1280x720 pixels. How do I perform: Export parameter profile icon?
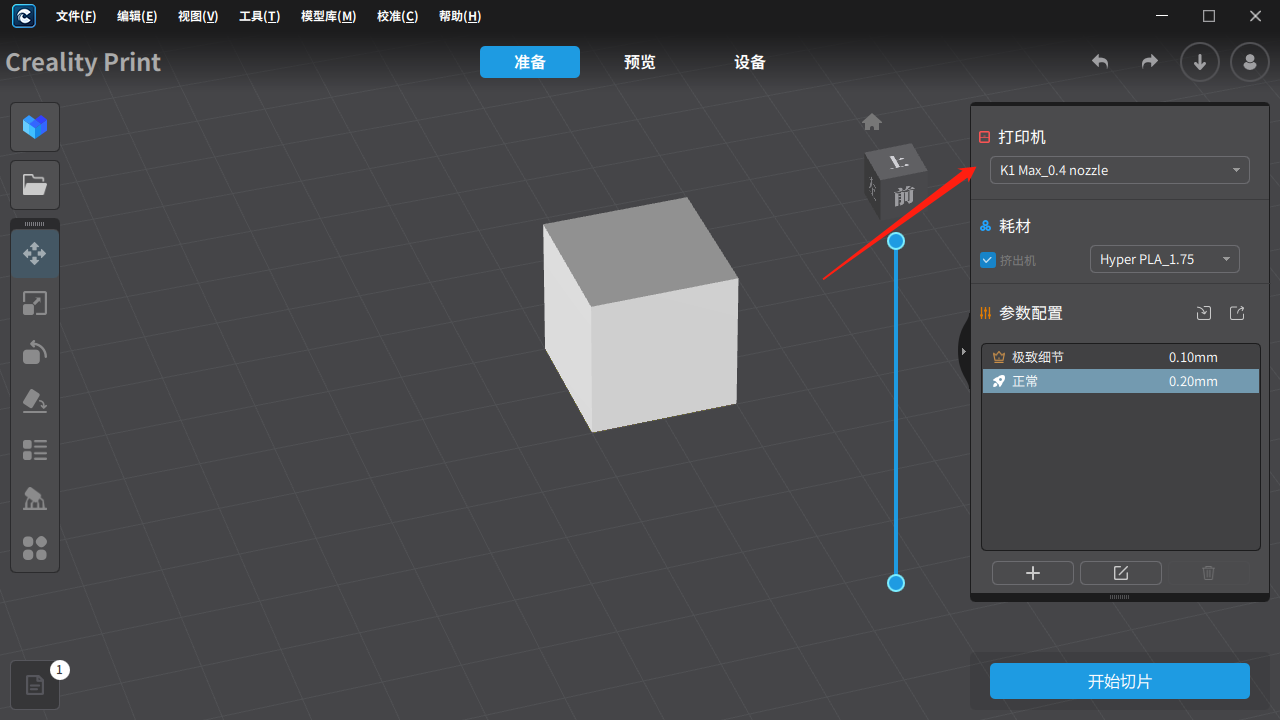click(1237, 313)
